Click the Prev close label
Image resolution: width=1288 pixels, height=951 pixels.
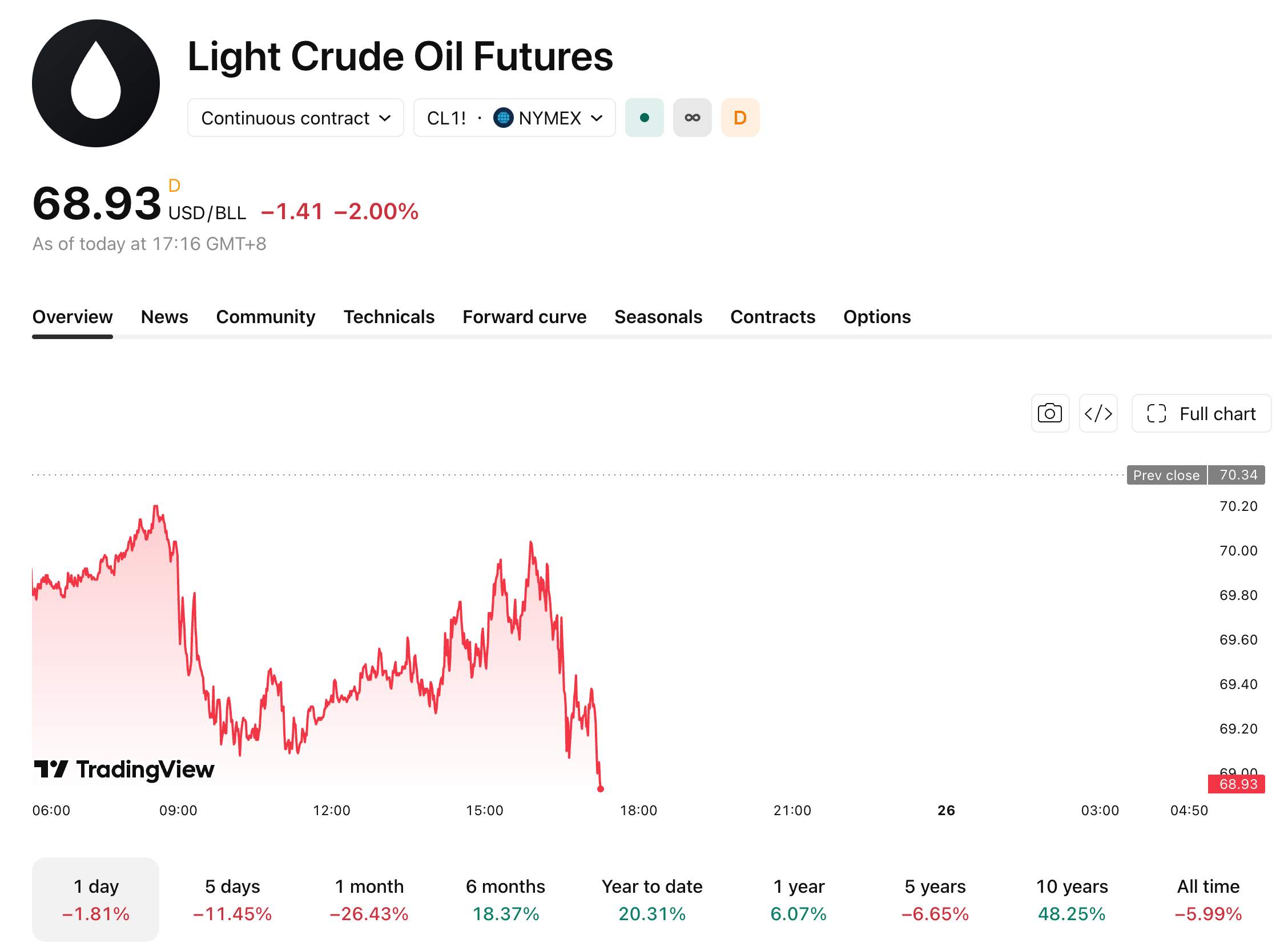point(1168,475)
